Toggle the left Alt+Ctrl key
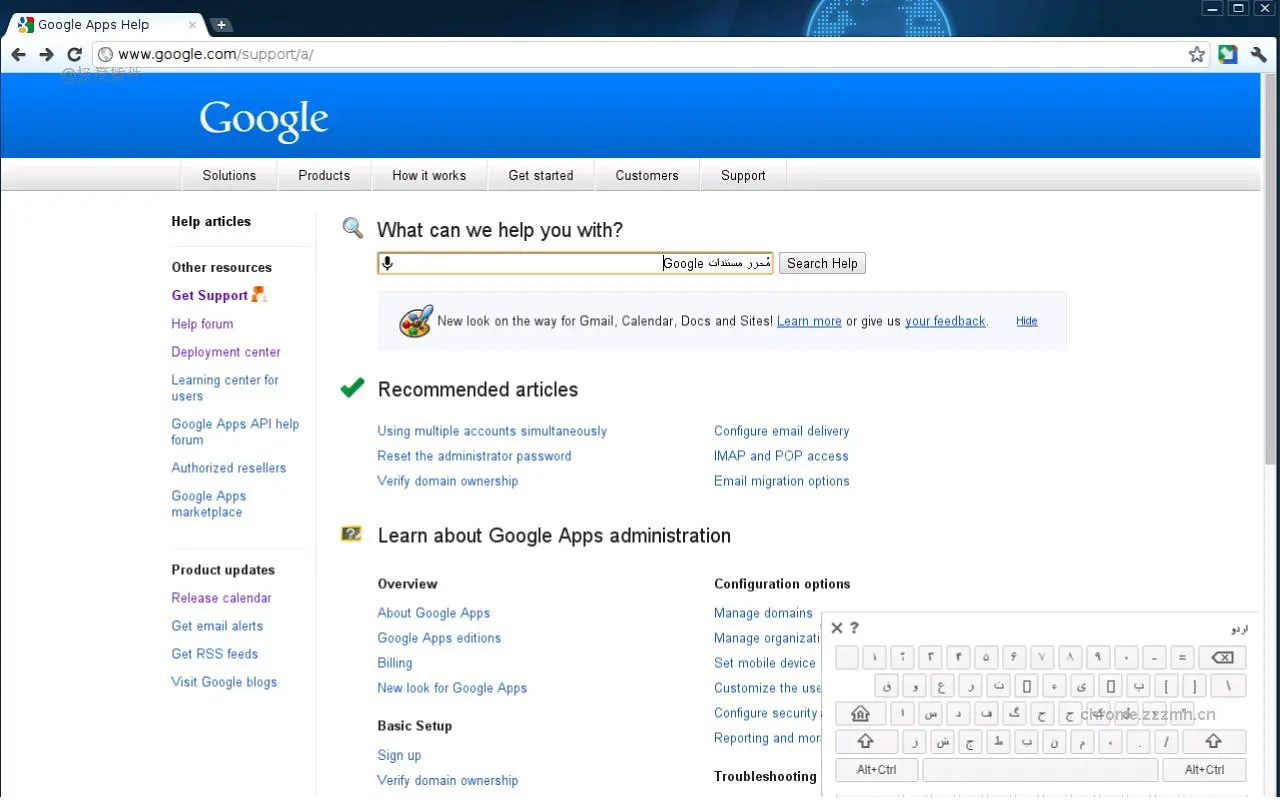Image resolution: width=1280 pixels, height=800 pixels. [877, 769]
